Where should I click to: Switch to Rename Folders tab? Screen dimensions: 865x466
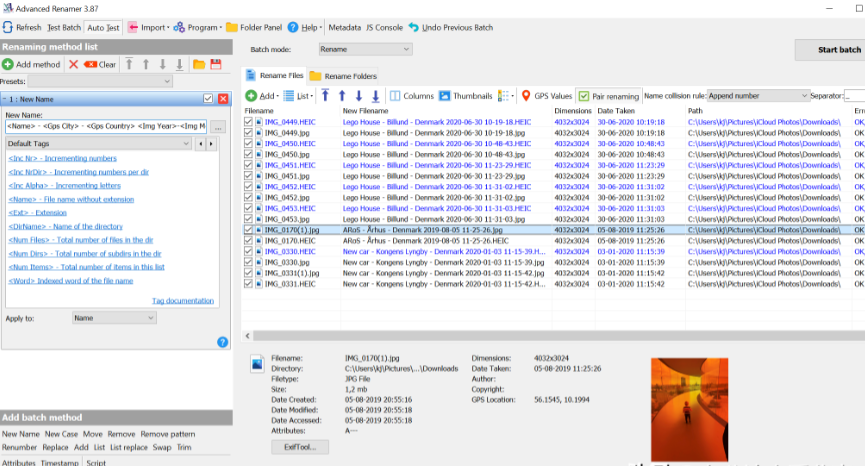[x=343, y=76]
